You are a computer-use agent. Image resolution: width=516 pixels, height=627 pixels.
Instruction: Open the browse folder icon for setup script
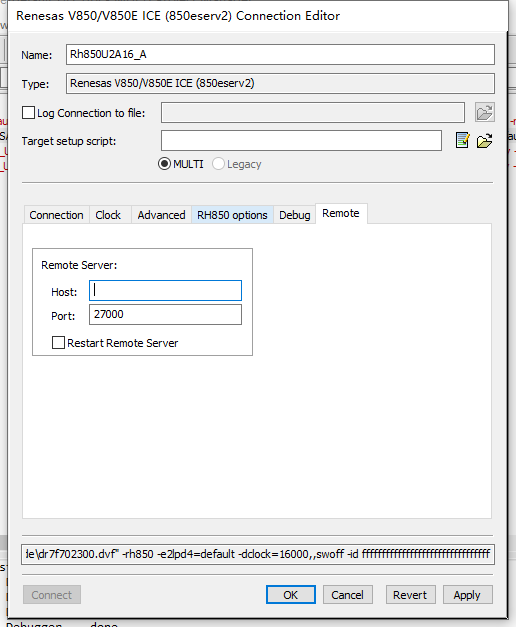click(484, 141)
